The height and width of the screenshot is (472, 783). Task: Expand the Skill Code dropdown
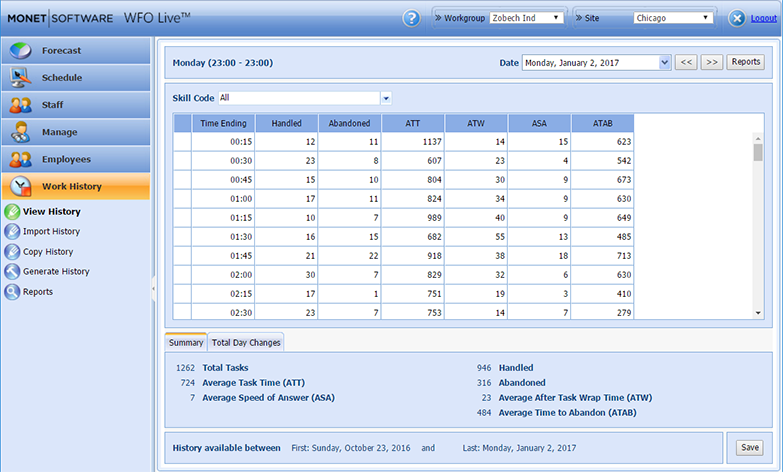tap(386, 98)
